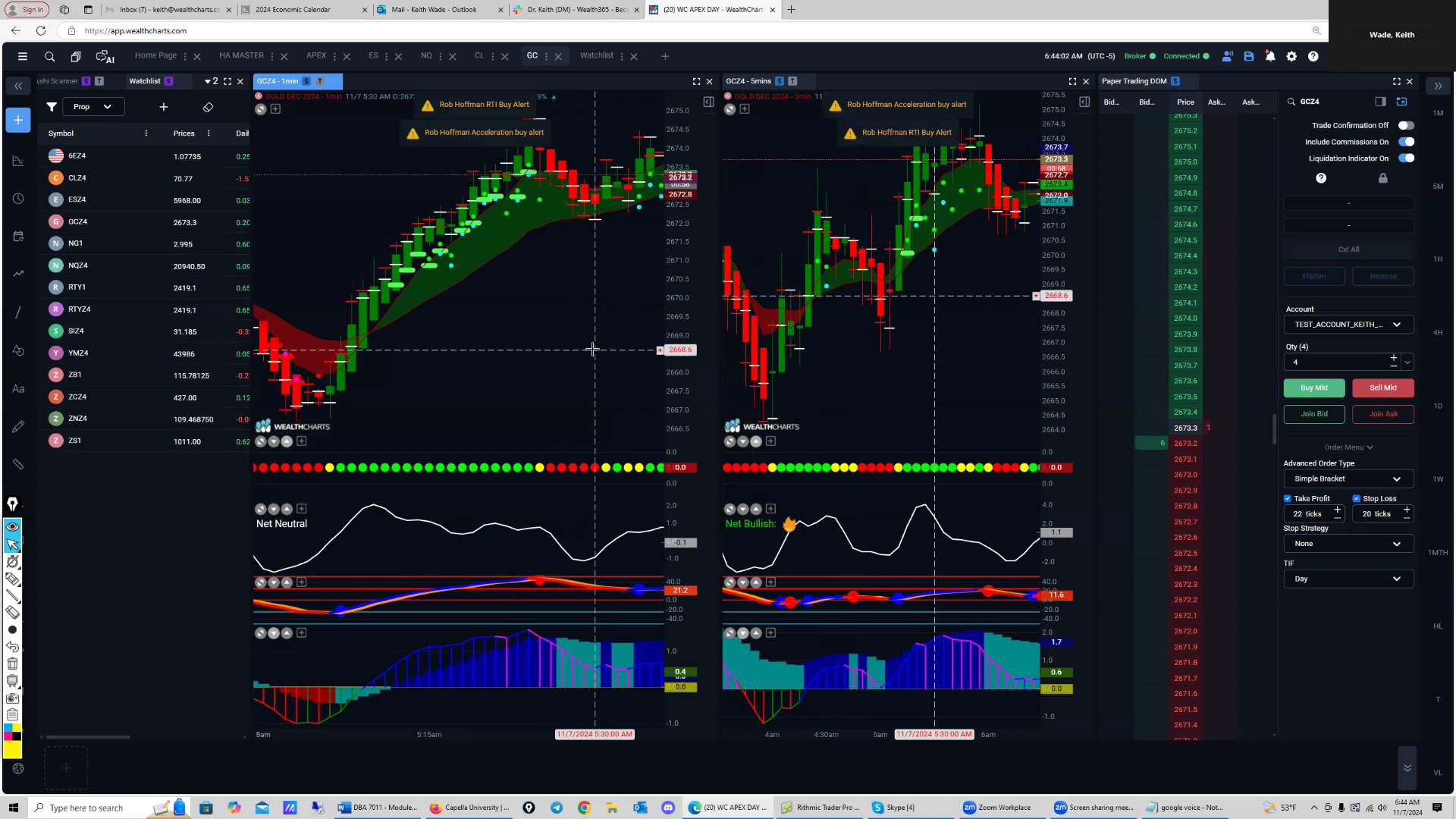Switch to the Watchlist workspace tab
This screenshot has height=819, width=1456.
pyautogui.click(x=597, y=55)
